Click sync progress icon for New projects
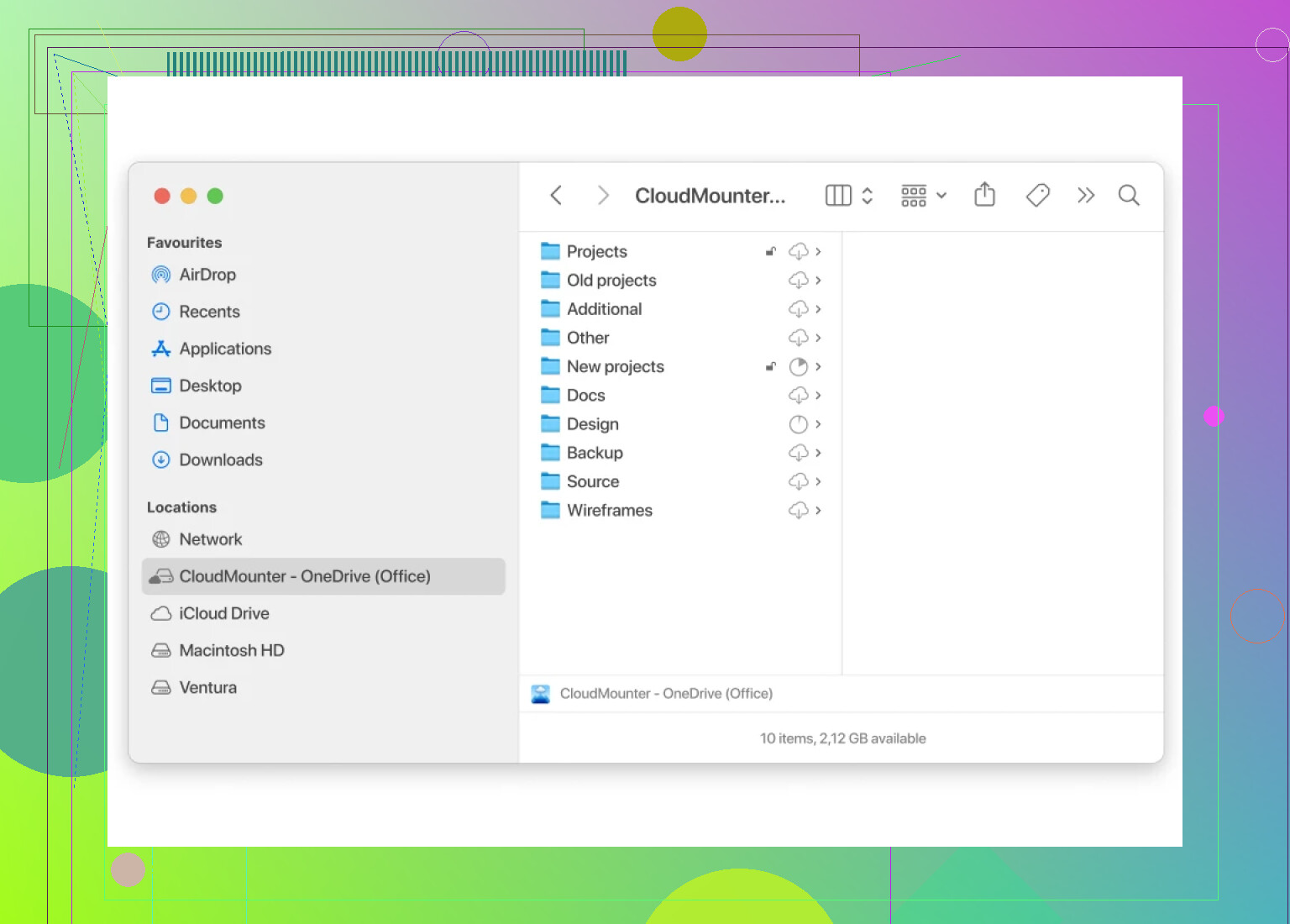 click(x=798, y=366)
